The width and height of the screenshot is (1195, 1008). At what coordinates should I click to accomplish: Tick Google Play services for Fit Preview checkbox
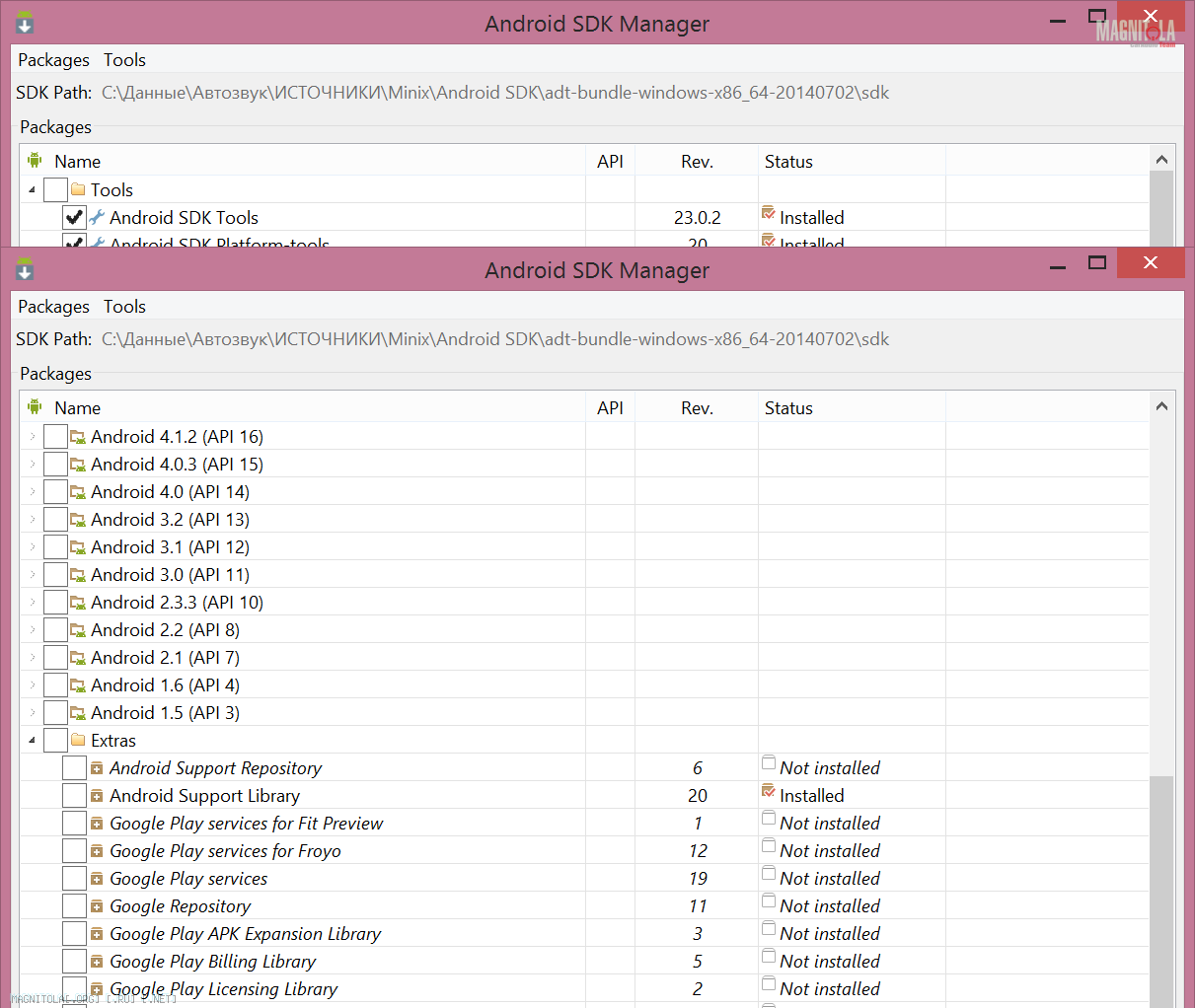(74, 824)
